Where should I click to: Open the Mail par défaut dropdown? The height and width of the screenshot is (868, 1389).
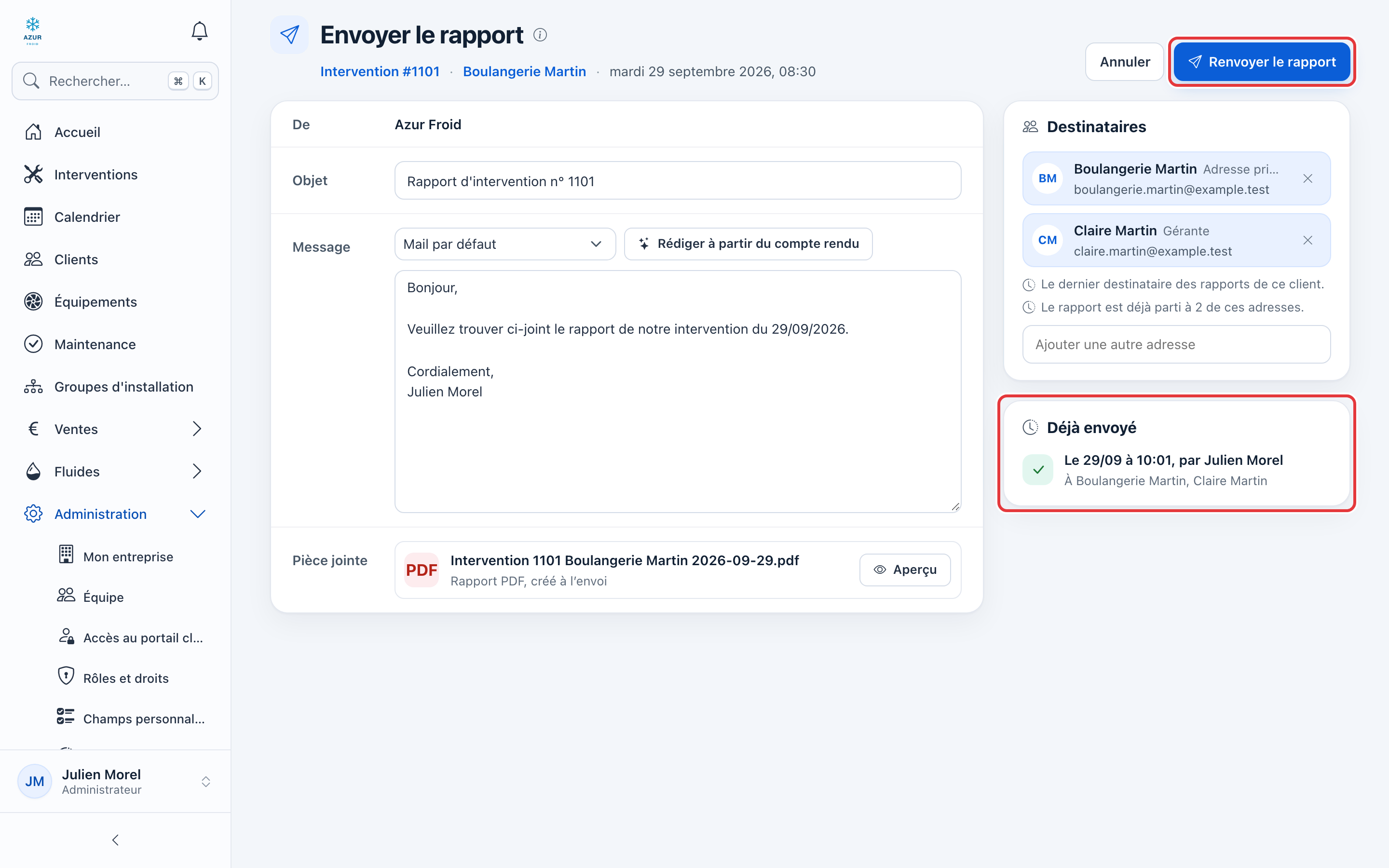[504, 244]
